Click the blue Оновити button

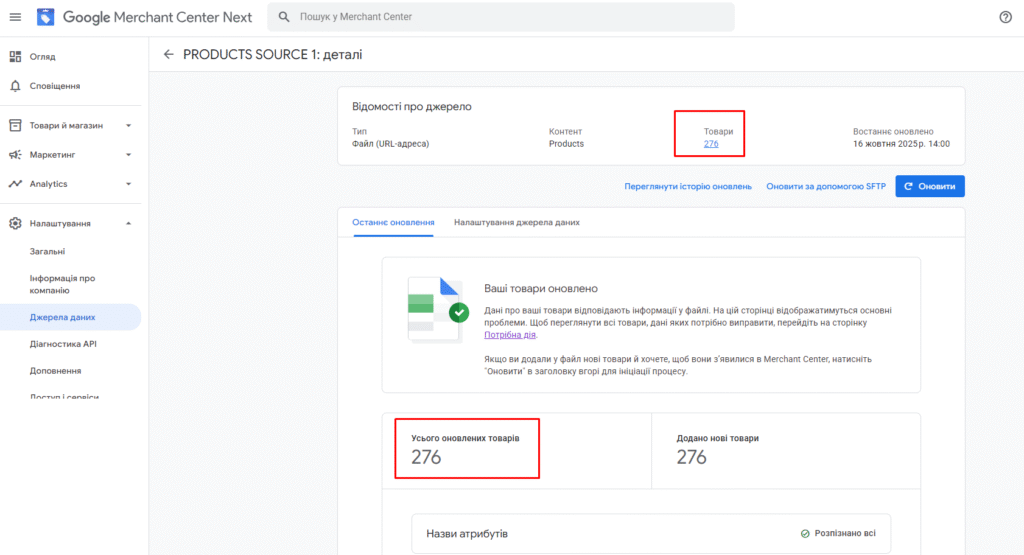[930, 186]
